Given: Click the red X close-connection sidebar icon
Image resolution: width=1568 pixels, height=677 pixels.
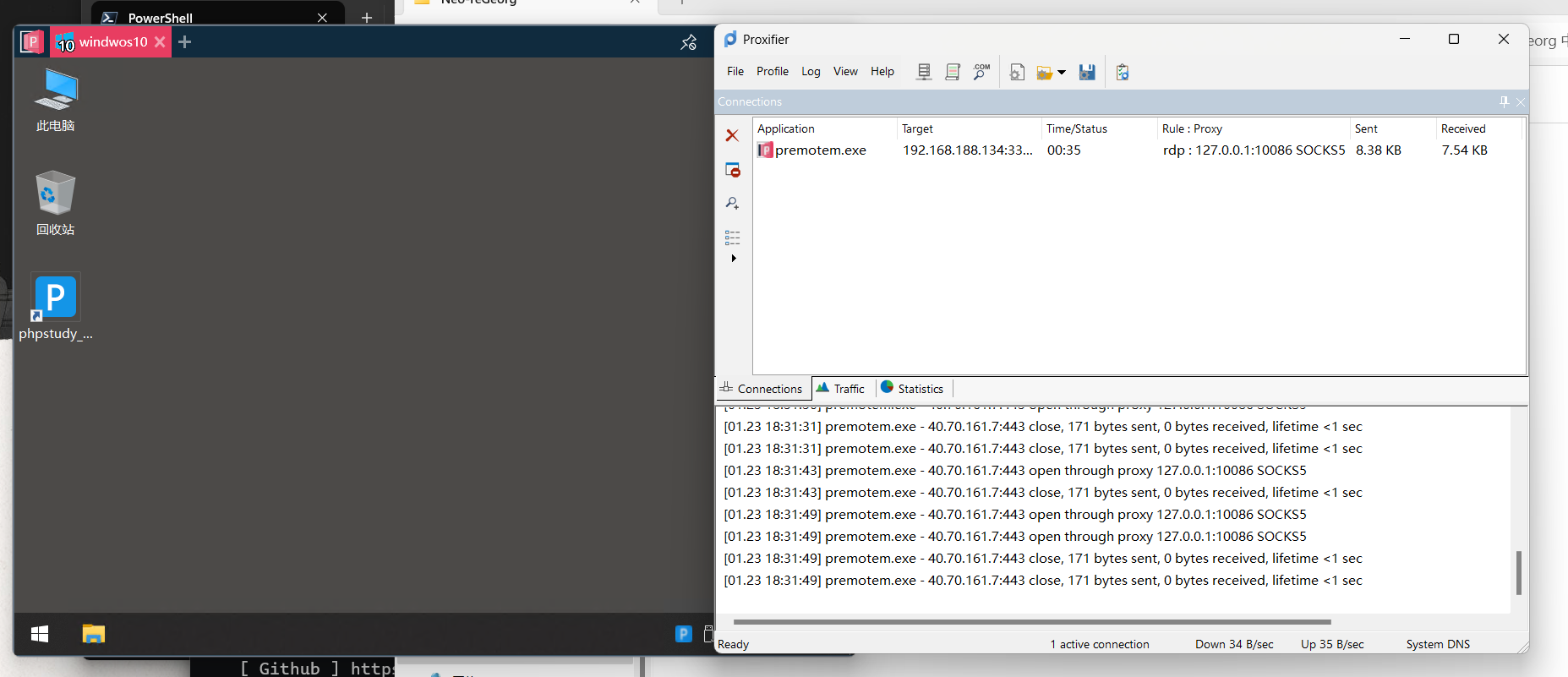Looking at the screenshot, I should (x=732, y=135).
